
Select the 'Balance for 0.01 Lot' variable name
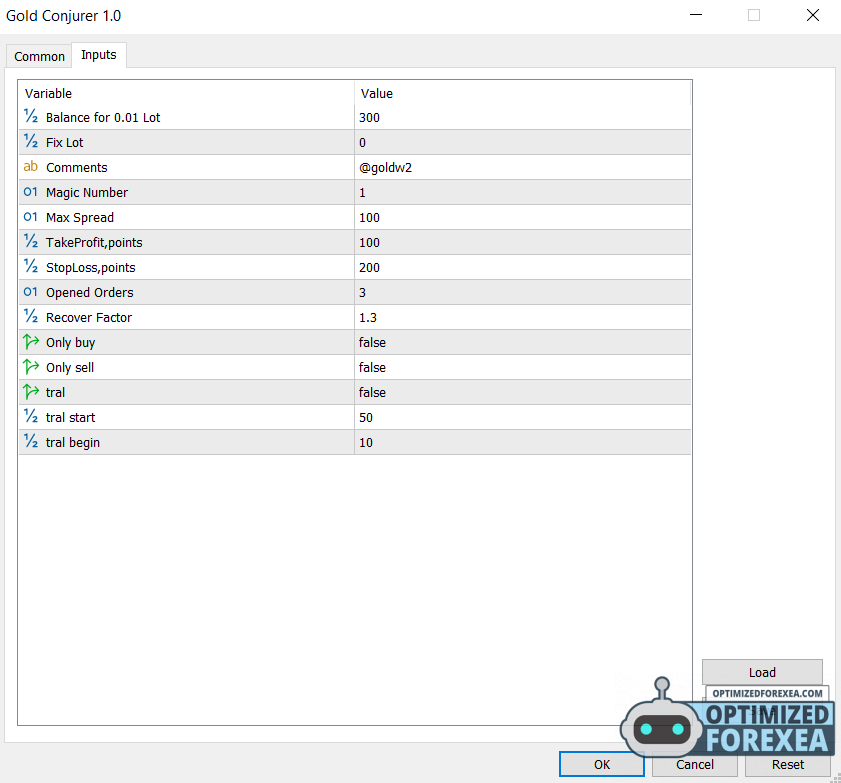click(x=103, y=117)
